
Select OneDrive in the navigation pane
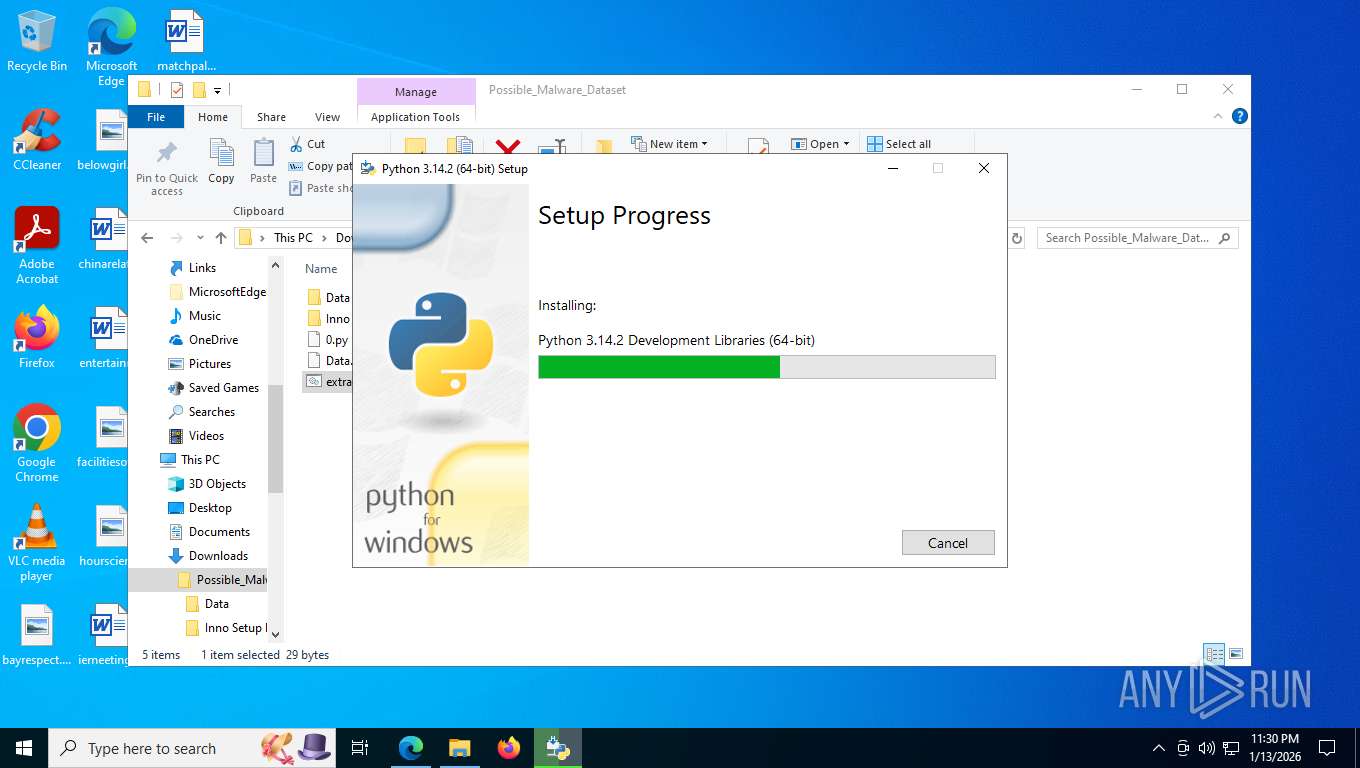click(213, 340)
